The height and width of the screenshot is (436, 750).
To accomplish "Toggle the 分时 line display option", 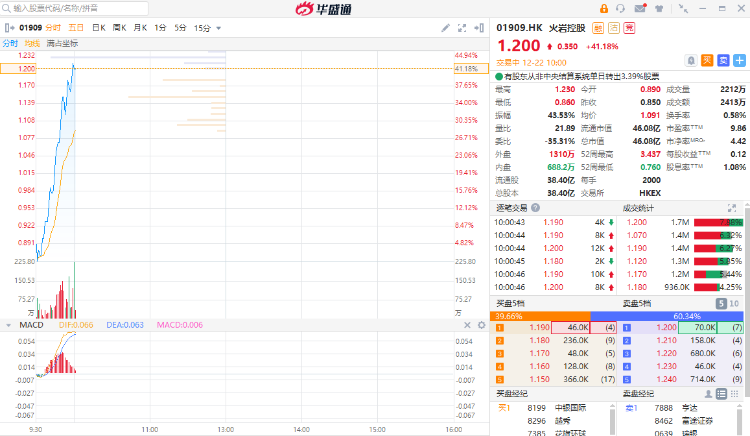I will pyautogui.click(x=10, y=43).
